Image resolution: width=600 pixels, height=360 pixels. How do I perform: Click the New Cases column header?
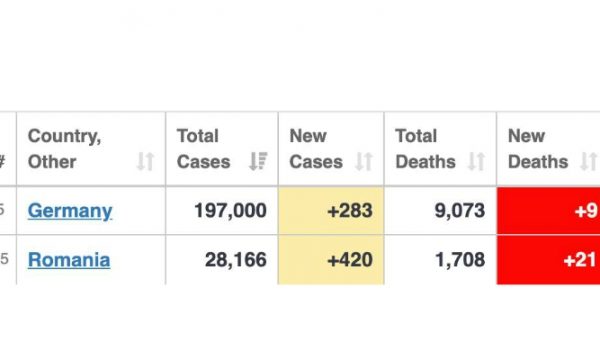point(331,149)
